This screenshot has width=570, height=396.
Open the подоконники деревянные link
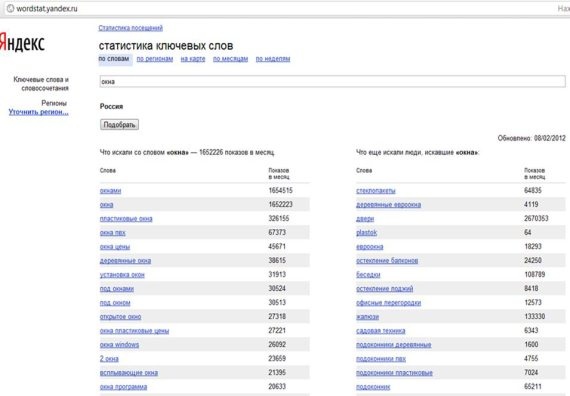tap(394, 345)
